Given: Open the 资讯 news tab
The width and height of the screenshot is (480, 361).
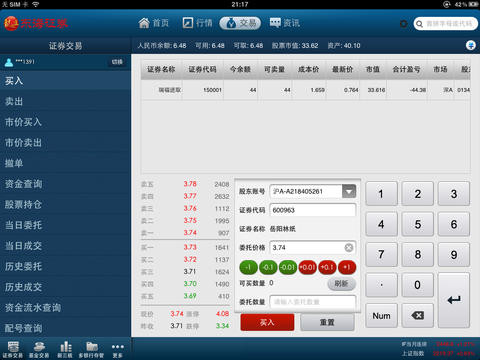Looking at the screenshot, I should click(285, 23).
